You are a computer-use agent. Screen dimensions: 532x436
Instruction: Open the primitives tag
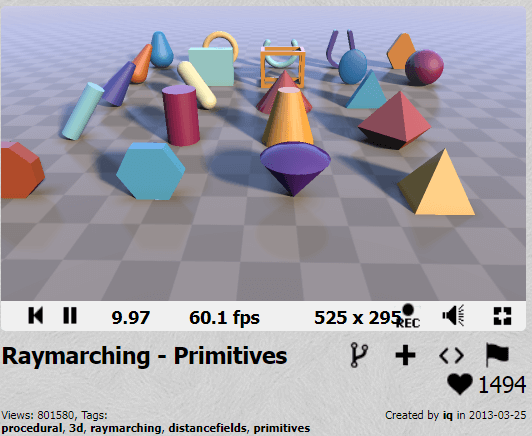point(282,429)
